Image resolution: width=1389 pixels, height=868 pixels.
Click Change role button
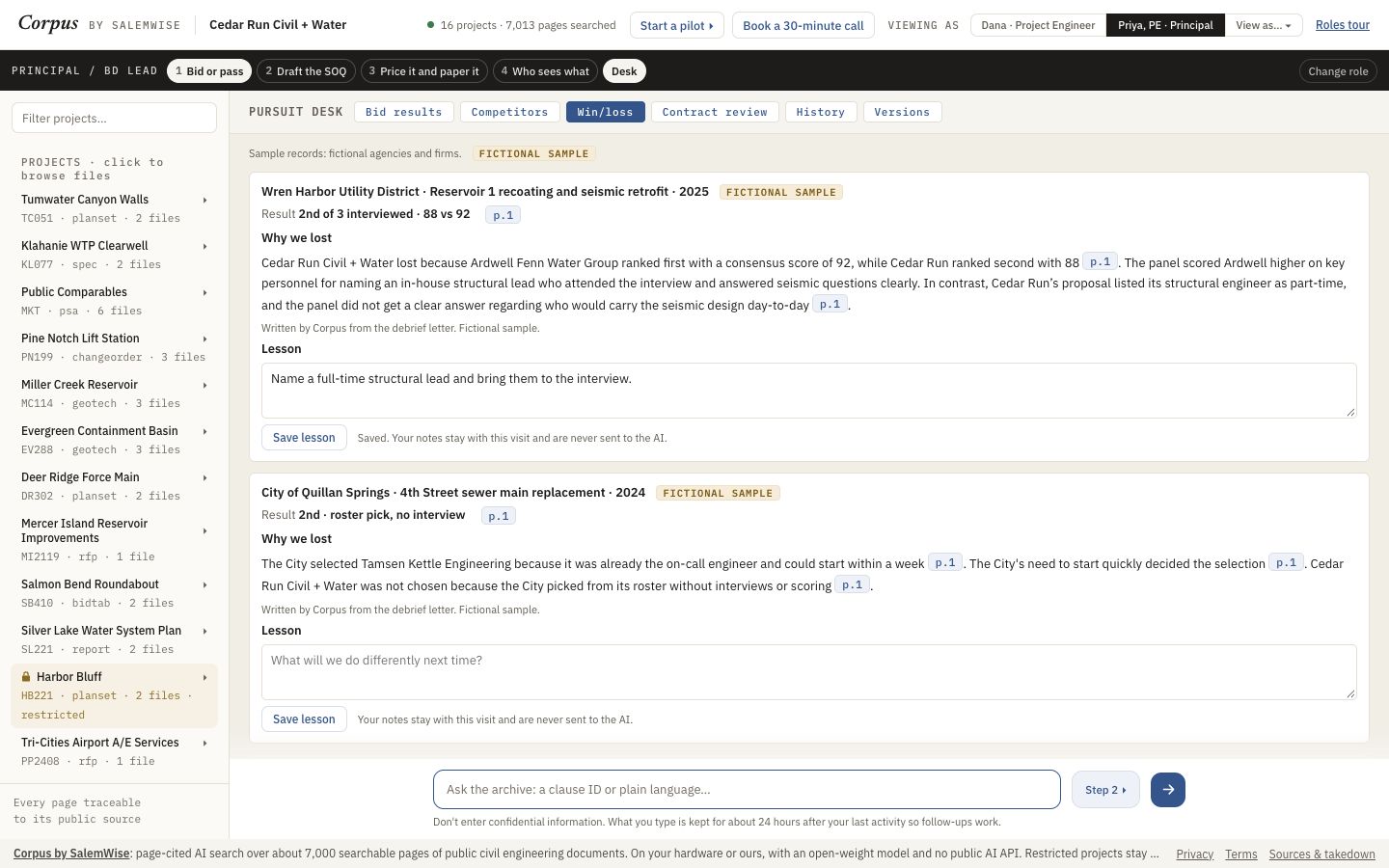click(x=1338, y=71)
